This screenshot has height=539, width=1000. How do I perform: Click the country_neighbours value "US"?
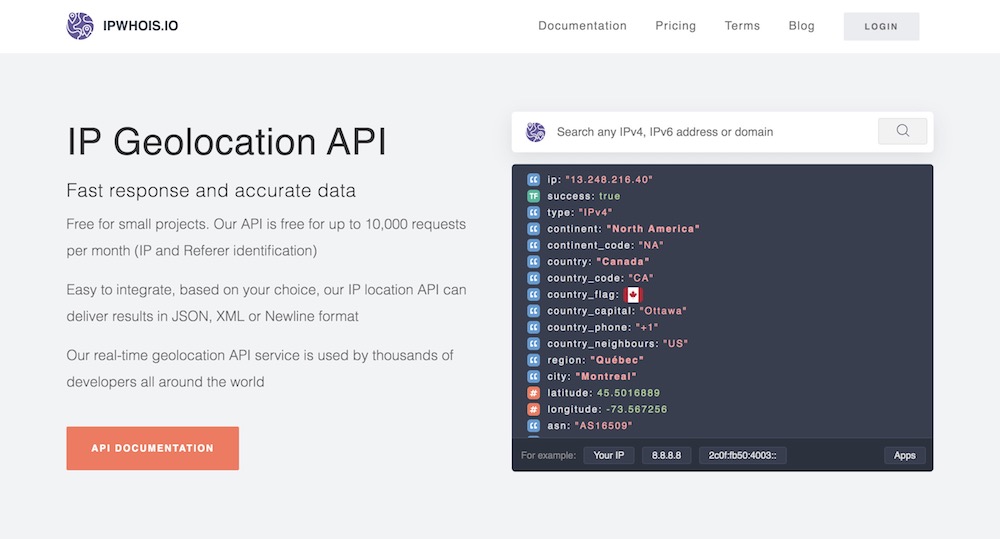tap(675, 344)
